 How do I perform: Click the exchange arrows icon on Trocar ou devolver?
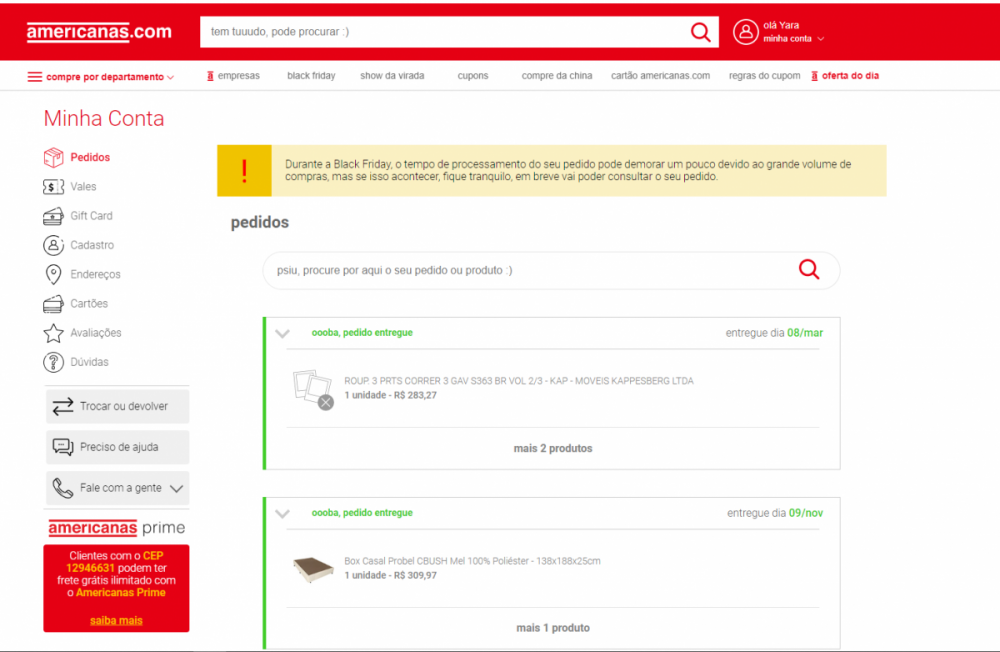(x=62, y=406)
